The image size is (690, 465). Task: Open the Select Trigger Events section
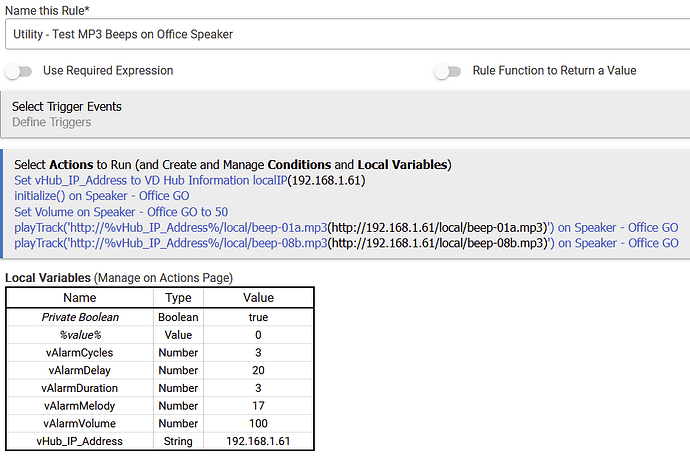pos(67,106)
